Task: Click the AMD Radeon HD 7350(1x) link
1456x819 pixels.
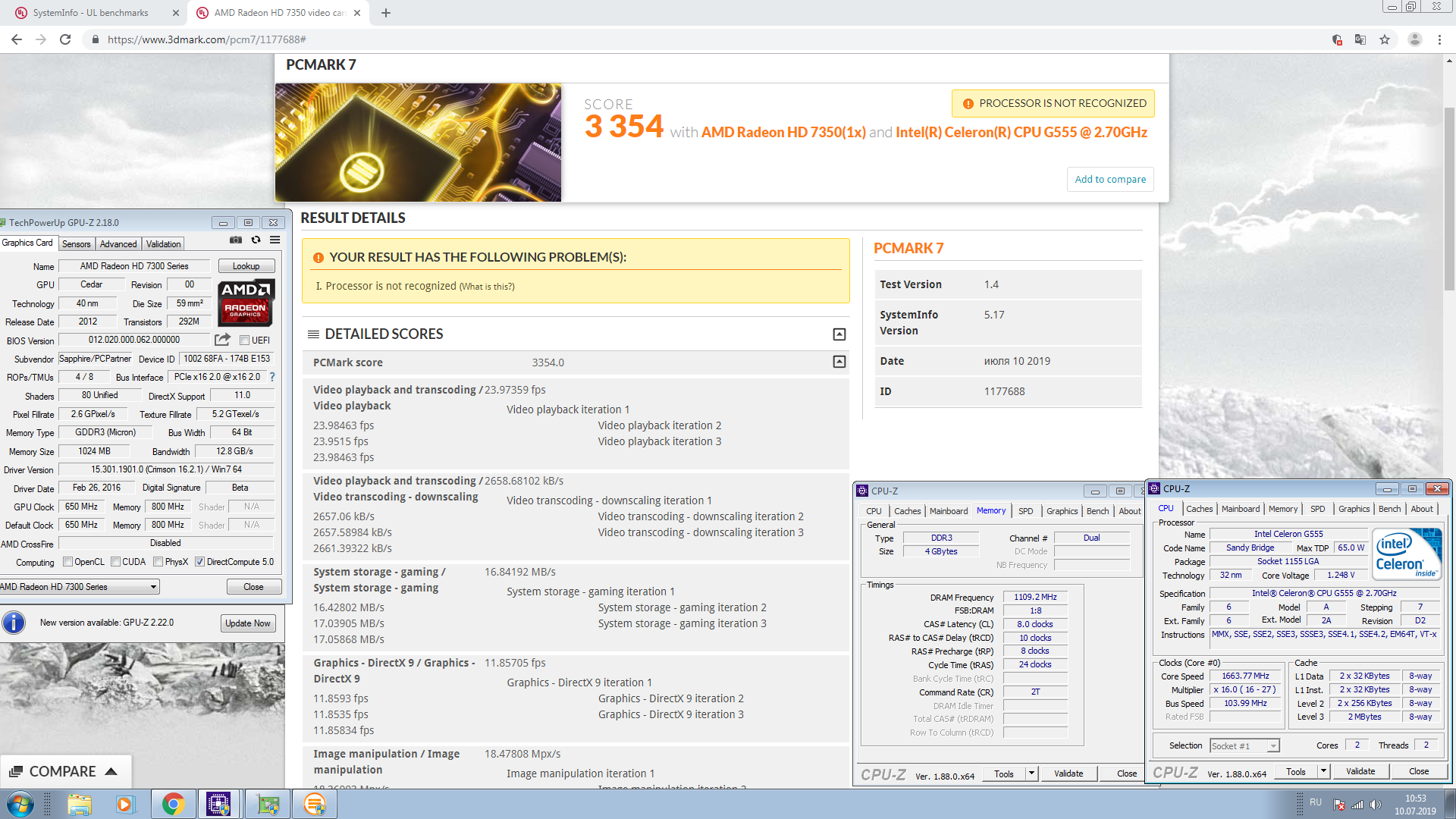Action: 783,133
